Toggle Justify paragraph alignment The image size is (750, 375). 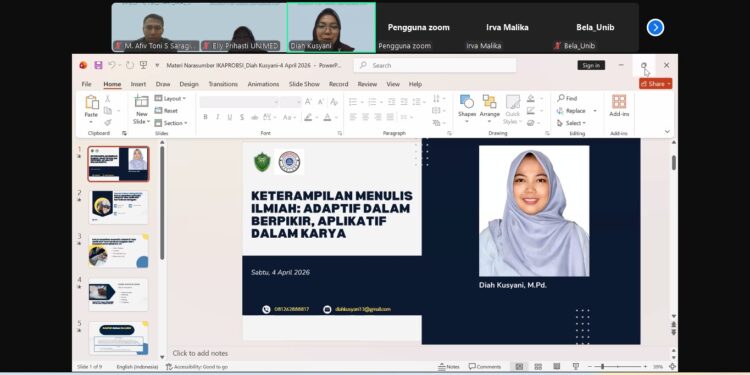point(390,117)
